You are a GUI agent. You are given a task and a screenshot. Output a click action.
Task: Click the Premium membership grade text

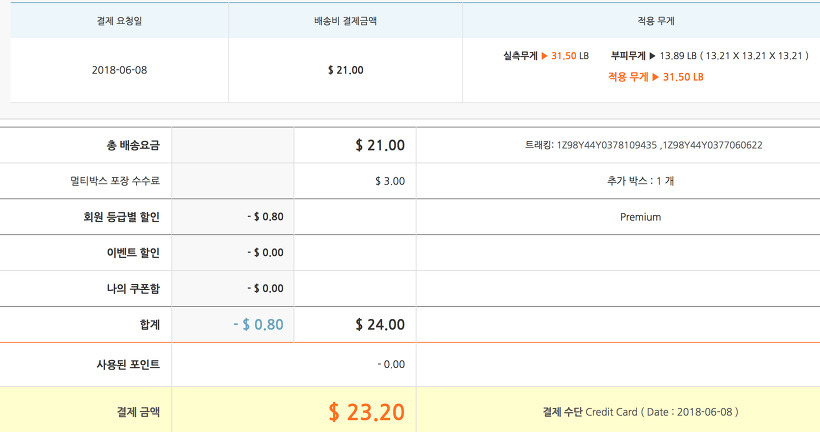(x=640, y=217)
